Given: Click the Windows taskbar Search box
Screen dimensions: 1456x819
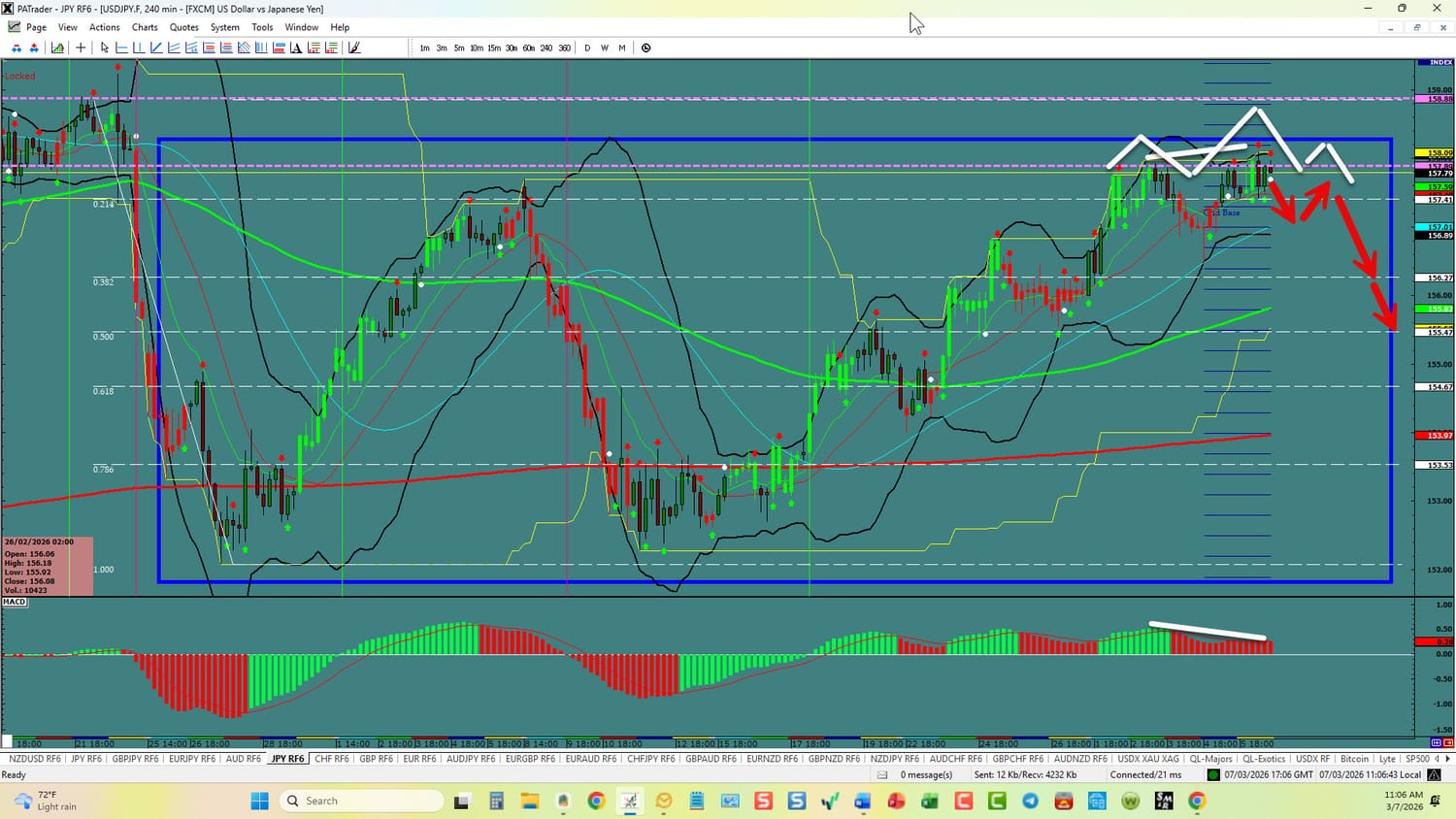Looking at the screenshot, I should (x=361, y=801).
